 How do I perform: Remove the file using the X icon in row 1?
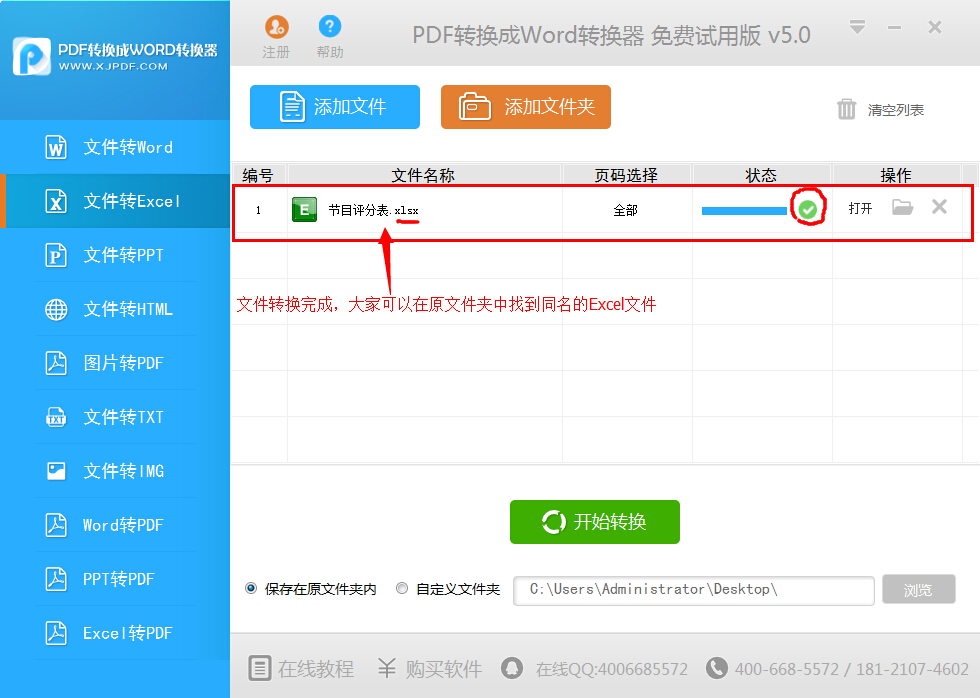939,206
